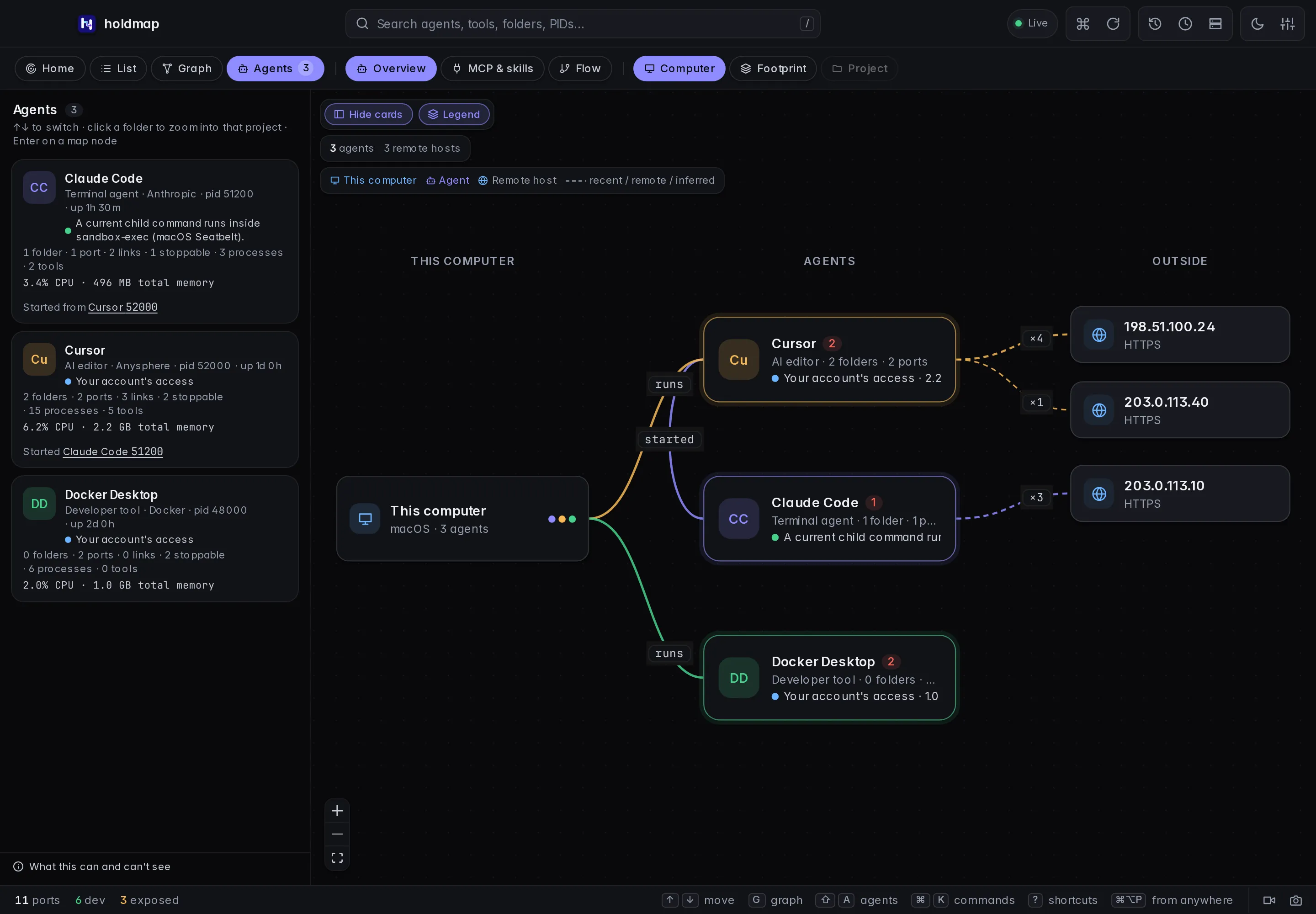Toggle the Live status indicator
Image resolution: width=1316 pixels, height=914 pixels.
(1032, 23)
